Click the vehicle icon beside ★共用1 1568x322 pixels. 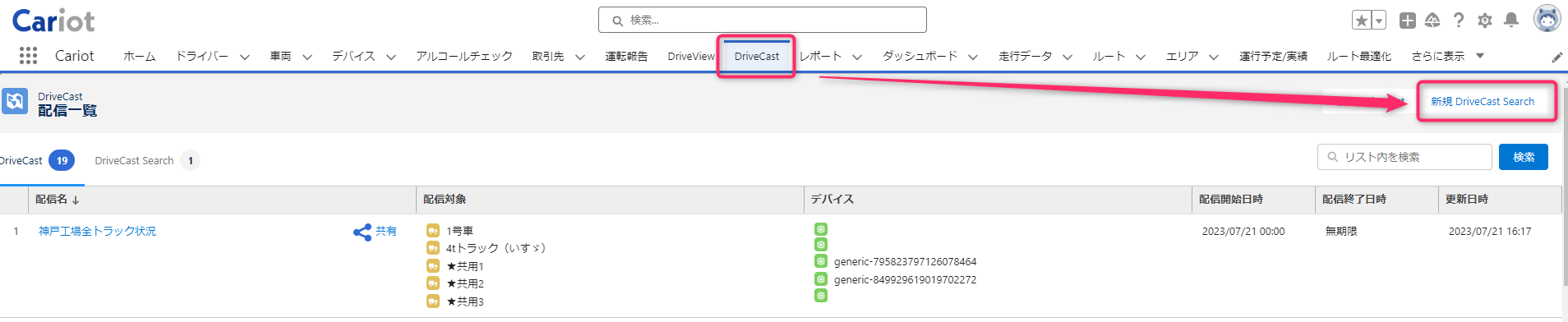coord(433,265)
